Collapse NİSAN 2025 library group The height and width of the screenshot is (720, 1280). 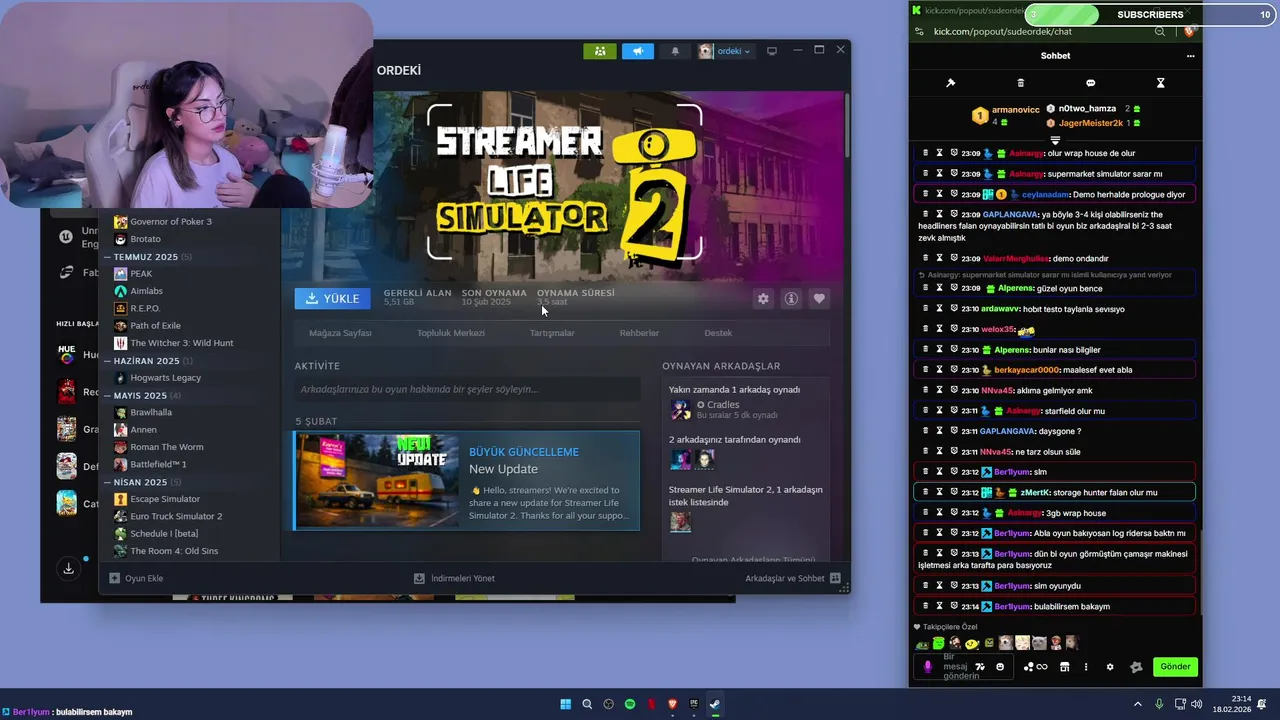click(x=140, y=482)
